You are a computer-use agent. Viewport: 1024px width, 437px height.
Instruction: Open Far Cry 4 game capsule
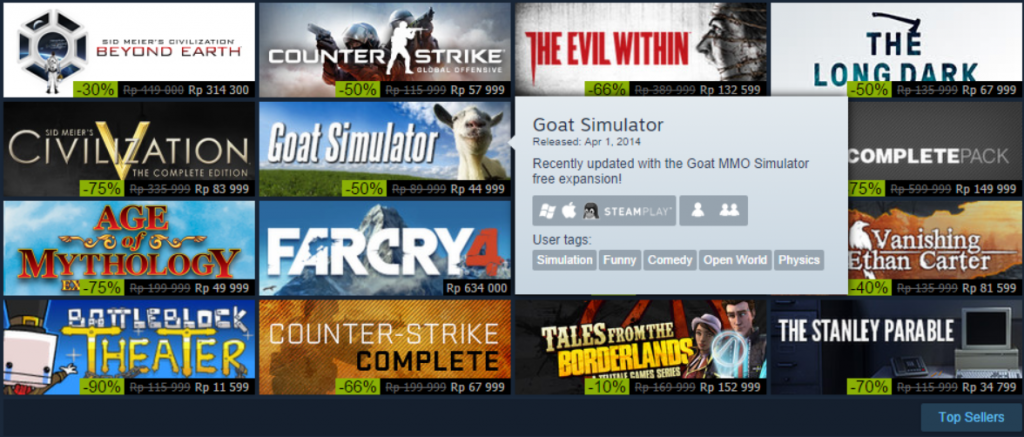(x=385, y=248)
